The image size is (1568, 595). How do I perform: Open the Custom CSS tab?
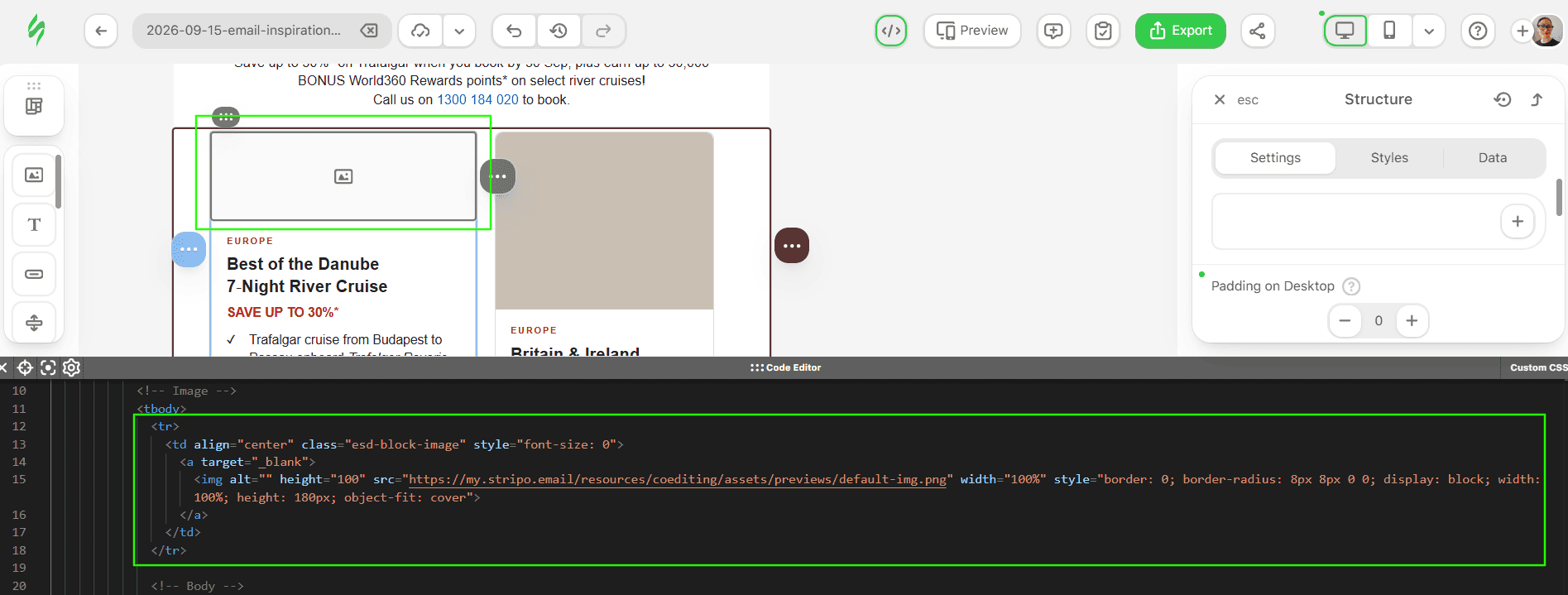1537,367
